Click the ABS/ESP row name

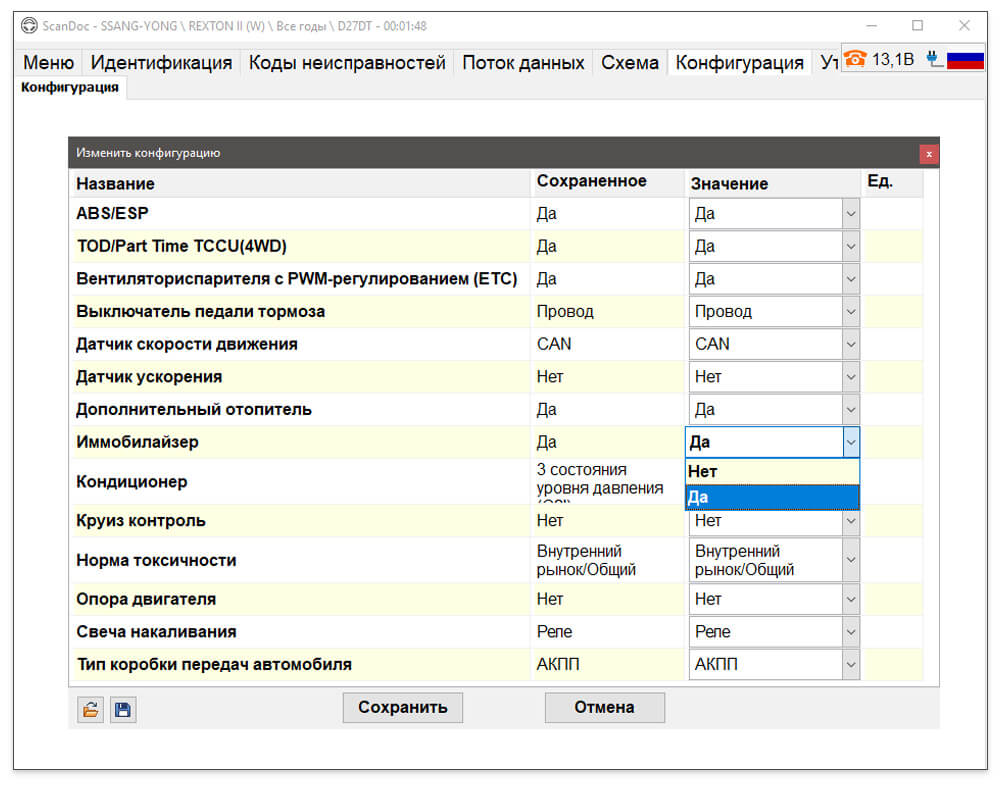pos(112,214)
